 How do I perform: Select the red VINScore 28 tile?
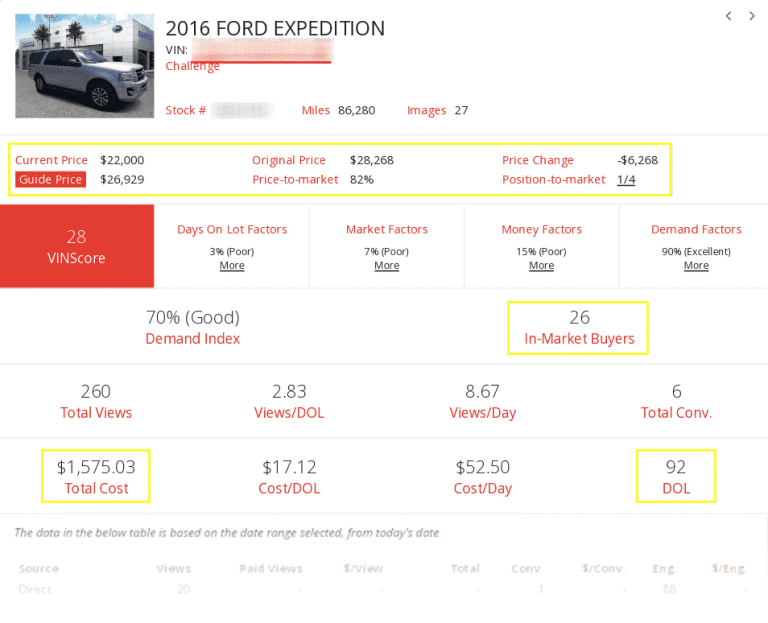point(77,246)
